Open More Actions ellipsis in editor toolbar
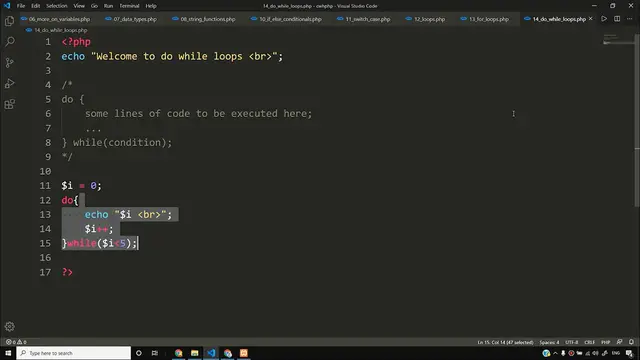 coord(630,19)
